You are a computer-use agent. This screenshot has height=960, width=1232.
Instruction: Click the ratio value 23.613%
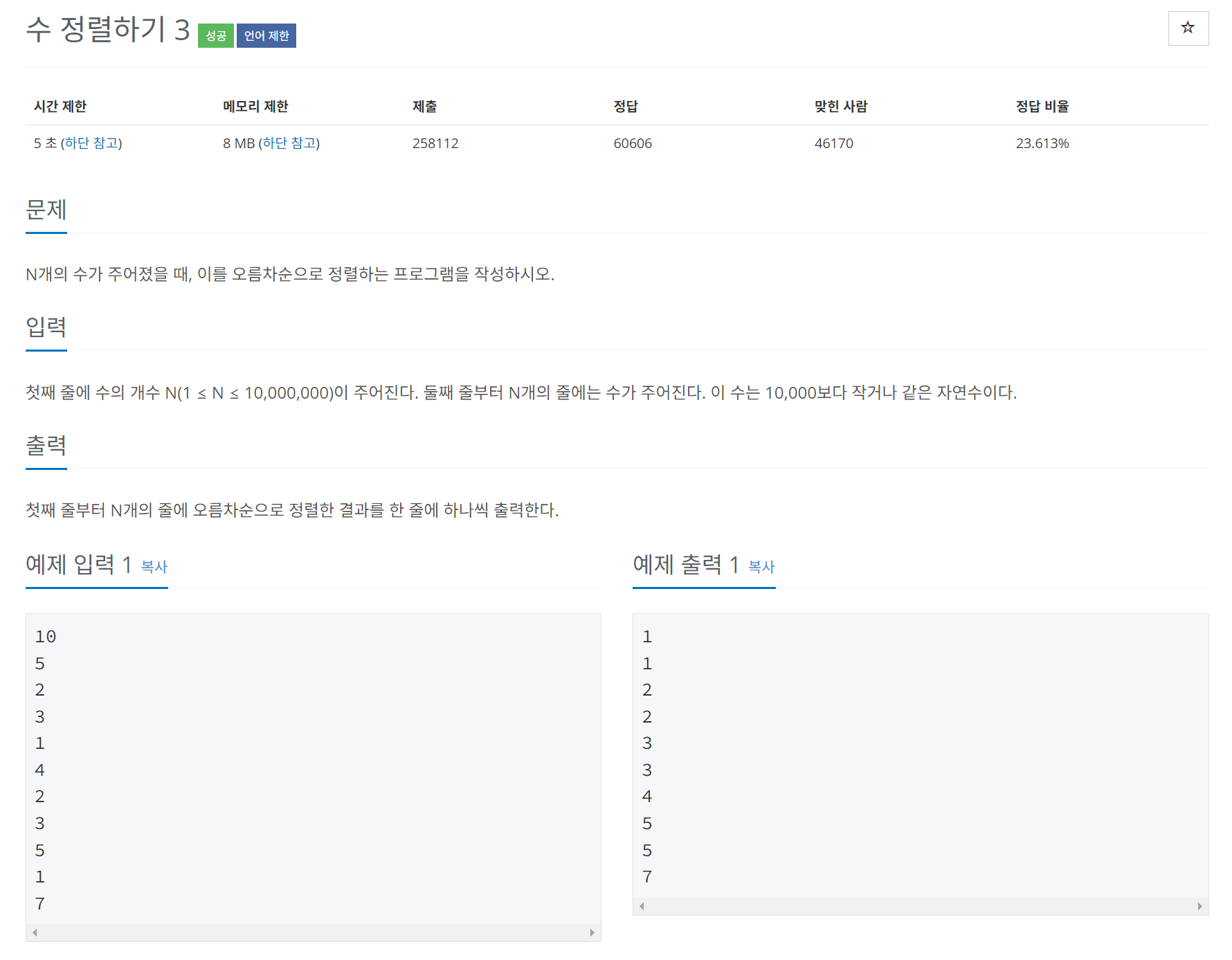(1042, 143)
